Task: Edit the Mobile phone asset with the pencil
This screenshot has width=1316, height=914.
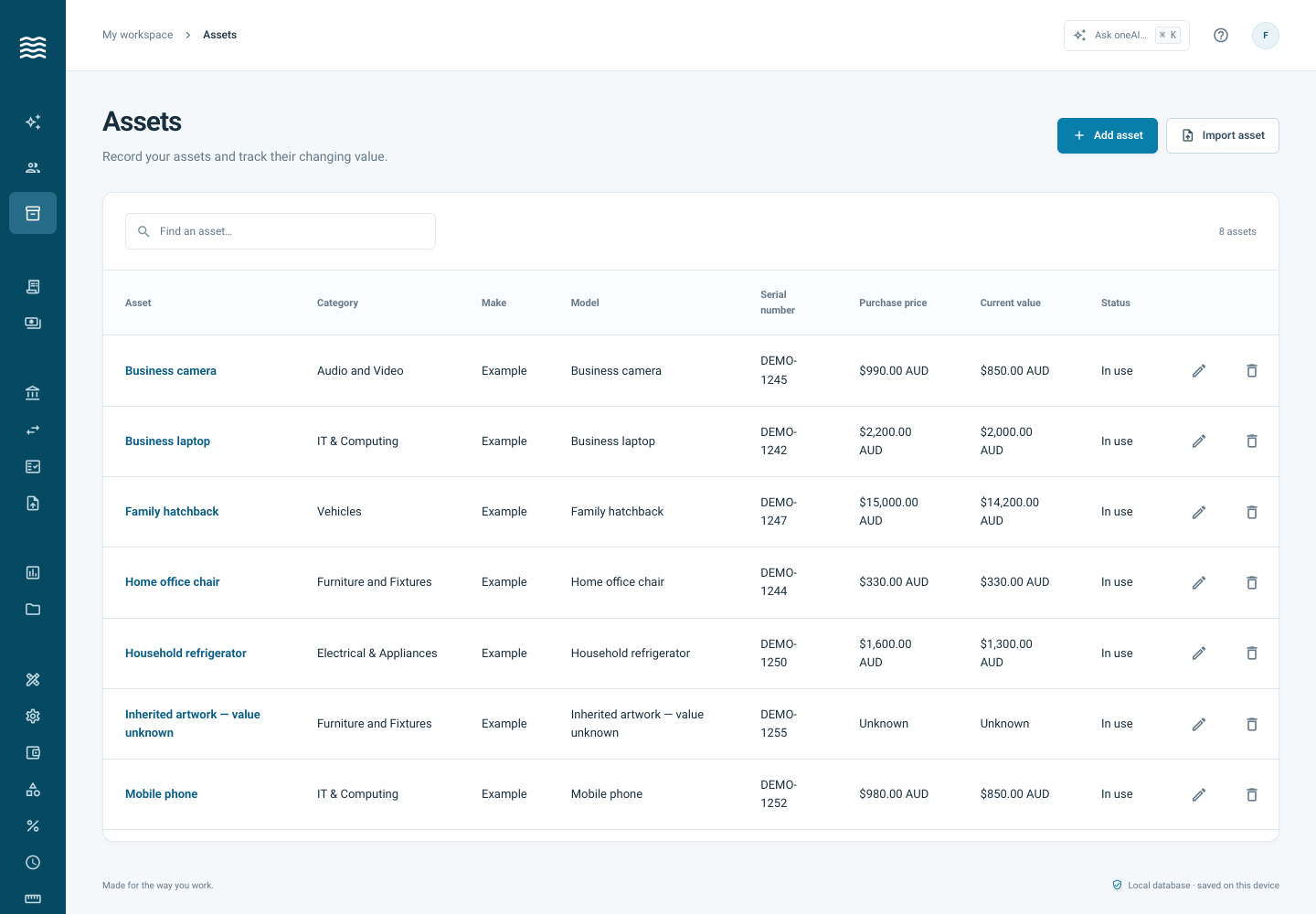Action: click(x=1199, y=794)
